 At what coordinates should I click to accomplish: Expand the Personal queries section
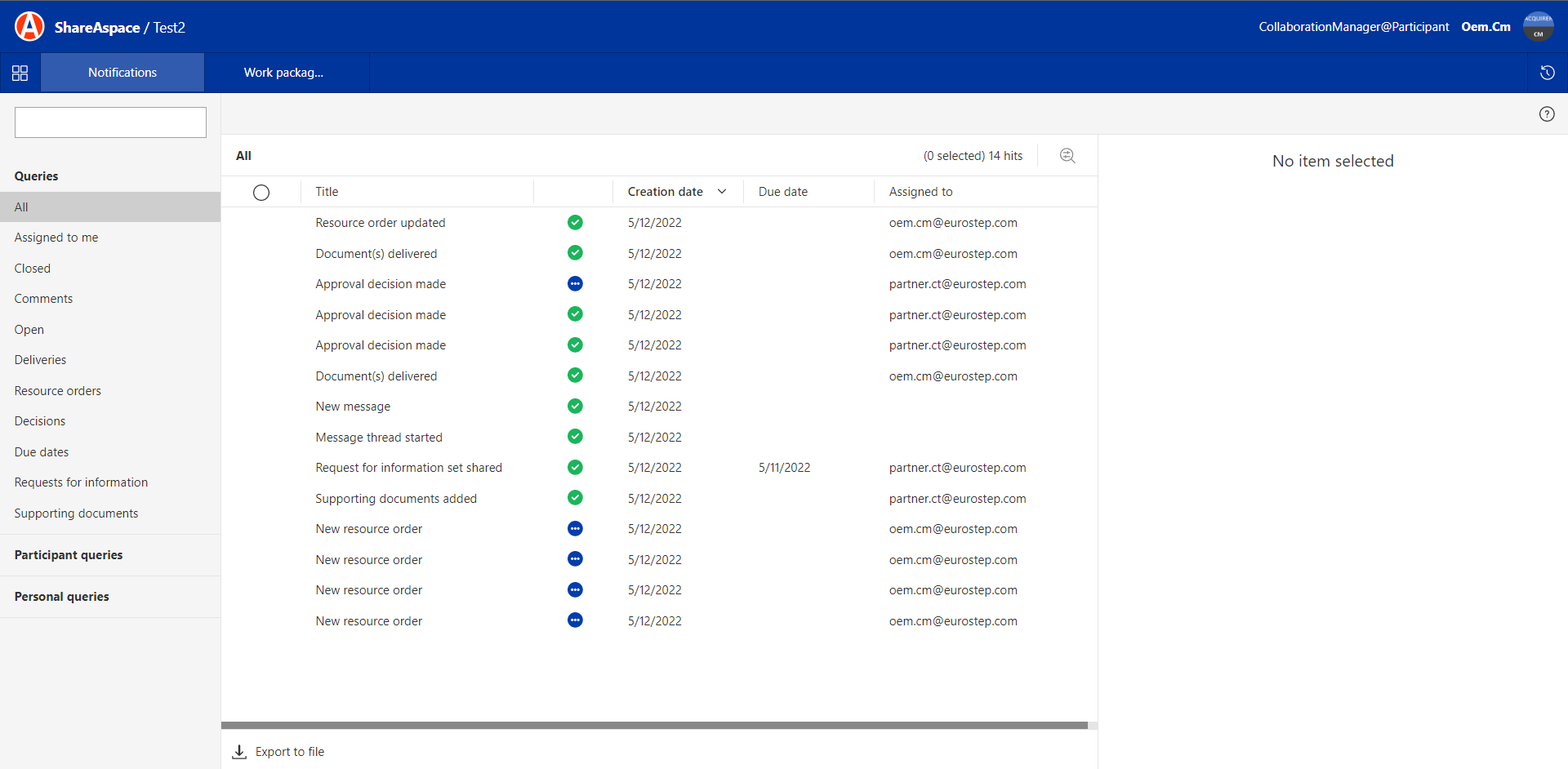click(62, 597)
